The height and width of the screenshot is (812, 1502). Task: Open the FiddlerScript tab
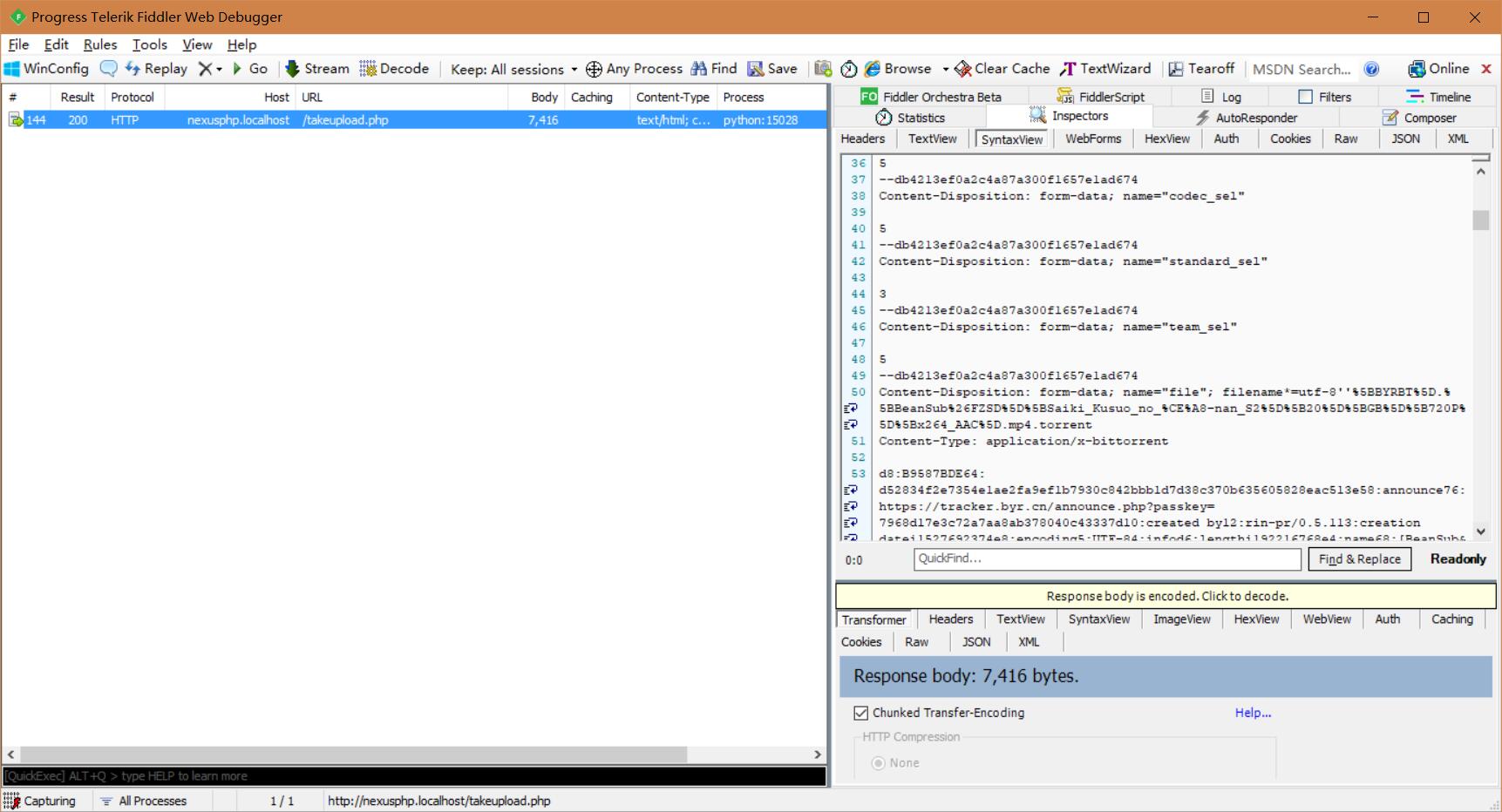pyautogui.click(x=1100, y=97)
